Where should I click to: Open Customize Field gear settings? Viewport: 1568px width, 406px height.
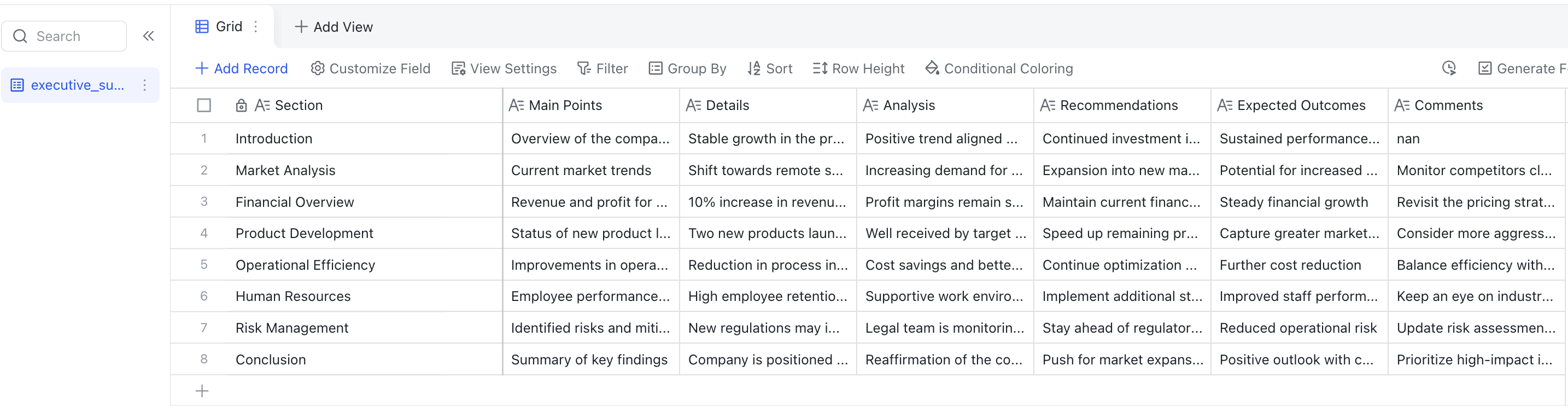370,68
